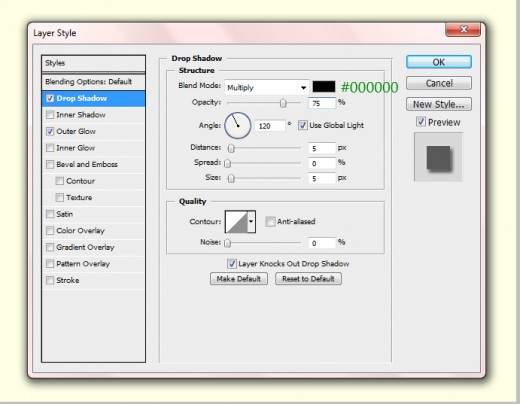Viewport: 520px width, 404px height.
Task: Click the Spread percent value field
Action: click(321, 163)
